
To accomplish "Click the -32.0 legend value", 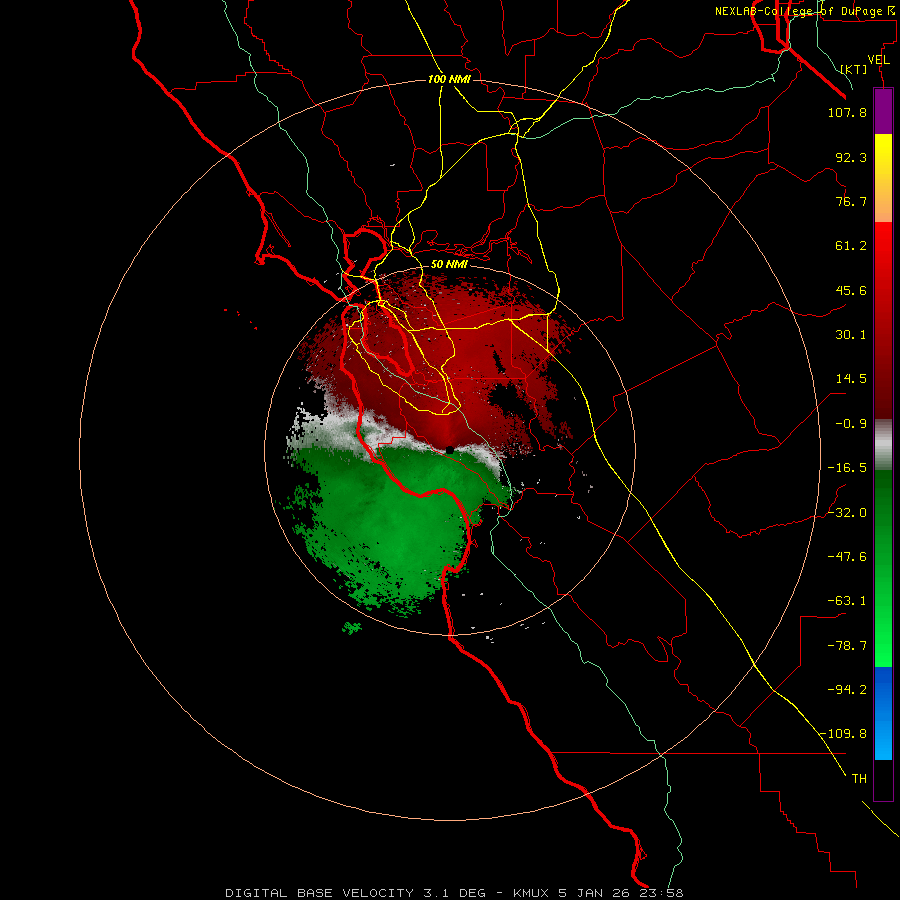I will pos(847,513).
